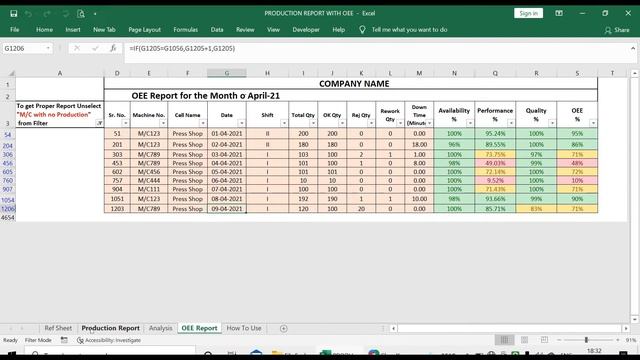Open the Insert ribbon tab
Screen dimensions: 640x360
click(73, 29)
